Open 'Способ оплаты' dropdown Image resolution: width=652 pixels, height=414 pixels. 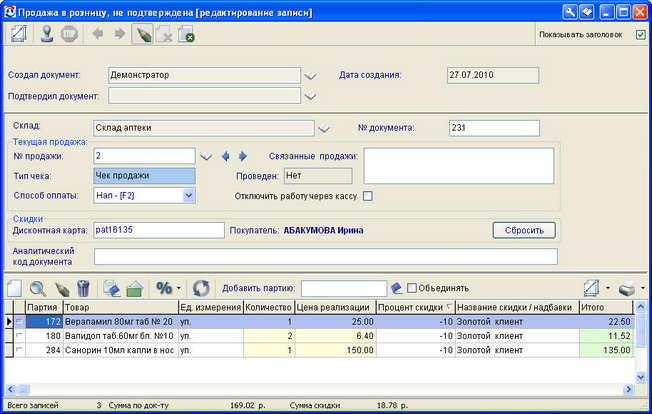point(188,195)
